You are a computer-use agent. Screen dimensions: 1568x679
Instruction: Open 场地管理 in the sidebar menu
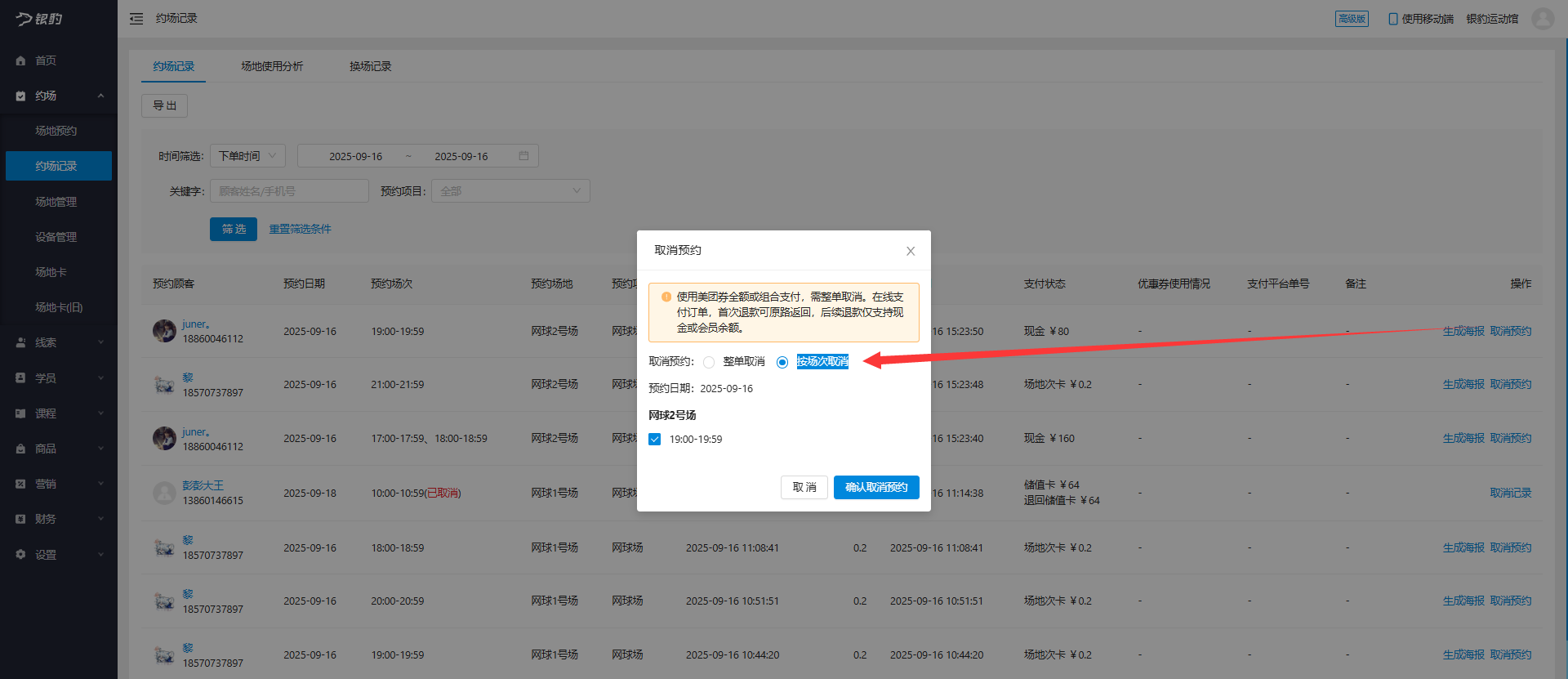click(x=56, y=202)
